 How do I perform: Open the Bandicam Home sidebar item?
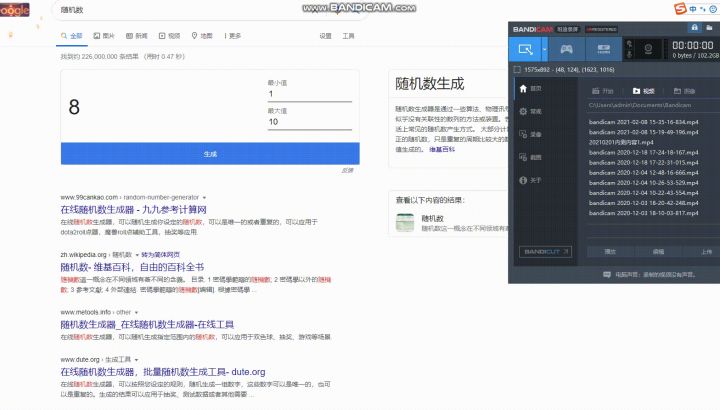[530, 89]
